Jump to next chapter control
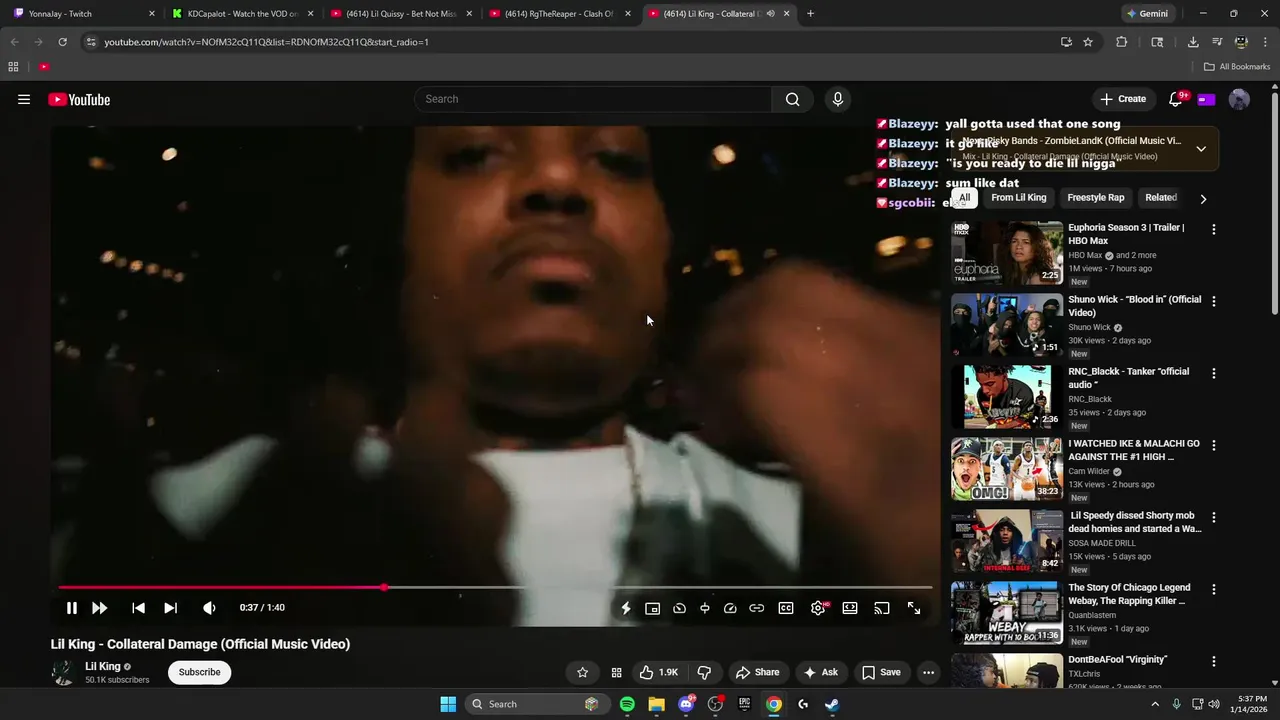 tap(170, 608)
